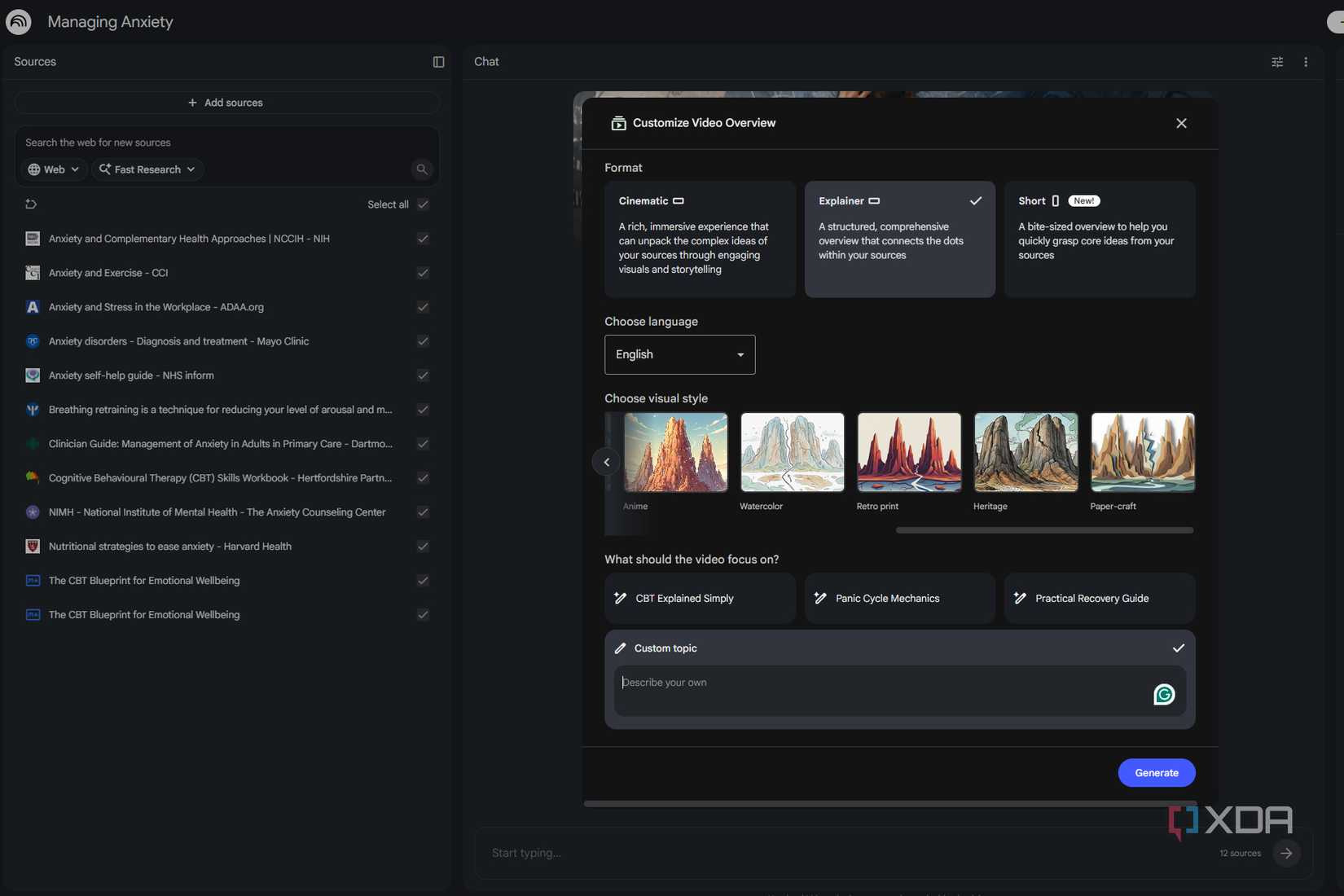Image resolution: width=1344 pixels, height=896 pixels.
Task: Collapse the Sources panel icon
Action: click(x=438, y=62)
